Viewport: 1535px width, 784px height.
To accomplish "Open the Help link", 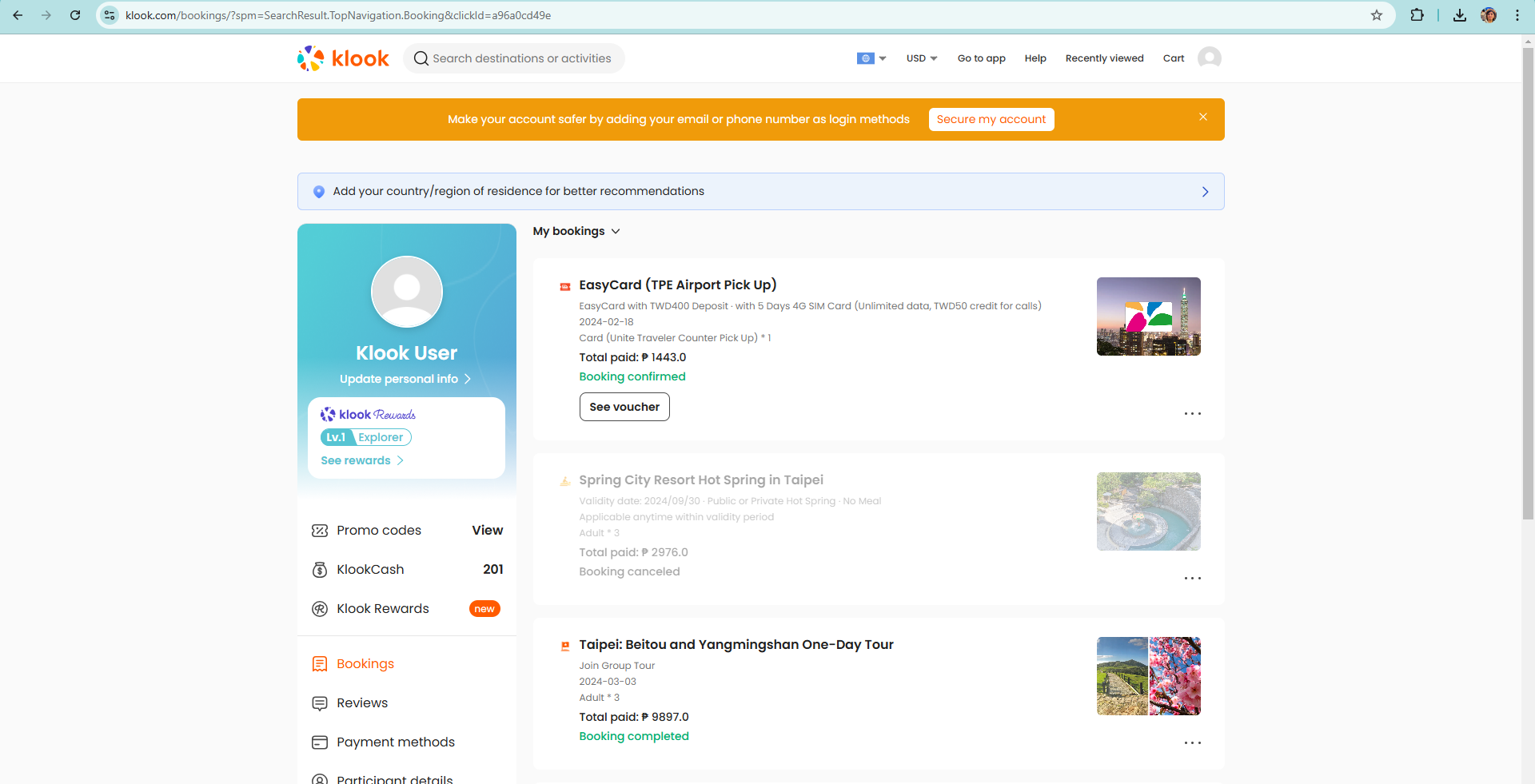I will (1035, 58).
